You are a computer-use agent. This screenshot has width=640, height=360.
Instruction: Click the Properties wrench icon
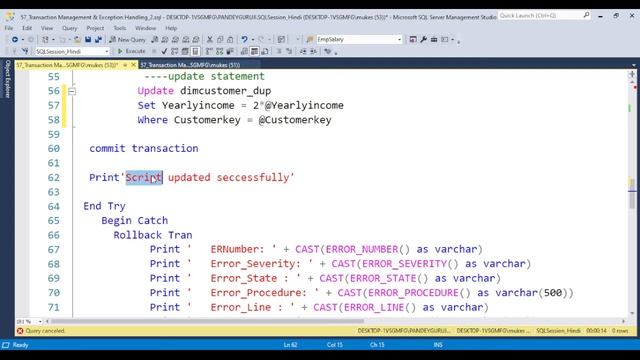(x=423, y=39)
